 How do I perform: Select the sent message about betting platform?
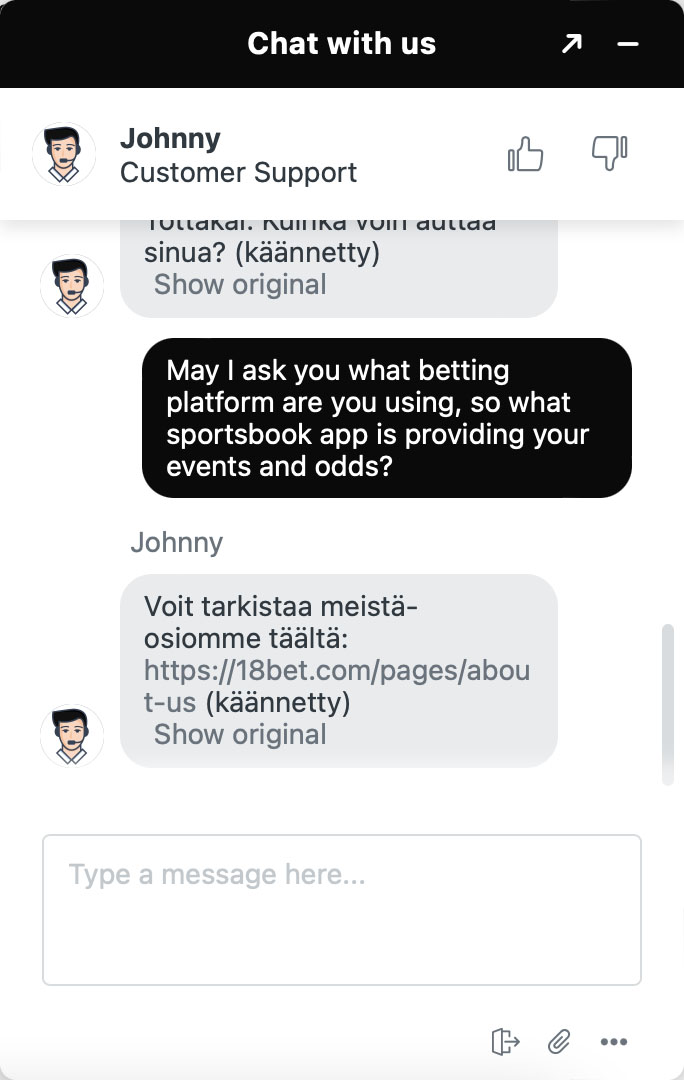click(x=386, y=418)
